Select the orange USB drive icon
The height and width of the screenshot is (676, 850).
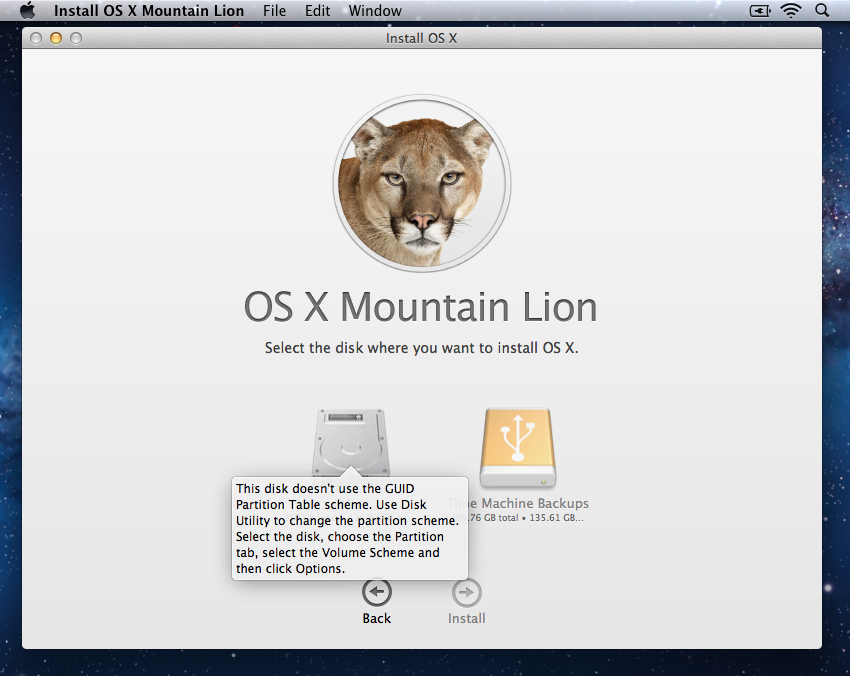[x=517, y=446]
